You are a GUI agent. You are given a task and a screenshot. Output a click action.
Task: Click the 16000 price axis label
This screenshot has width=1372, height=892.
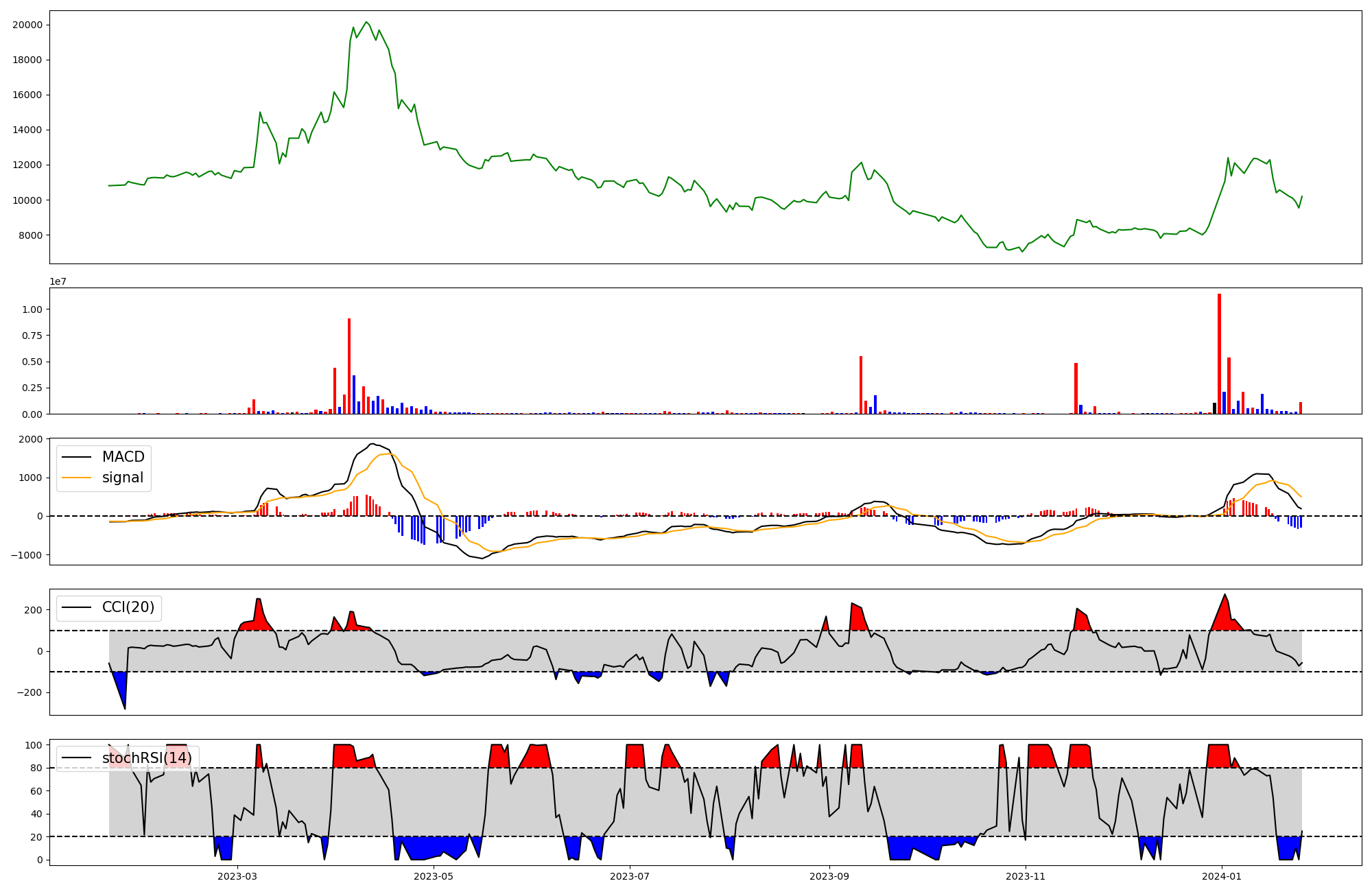pos(27,95)
